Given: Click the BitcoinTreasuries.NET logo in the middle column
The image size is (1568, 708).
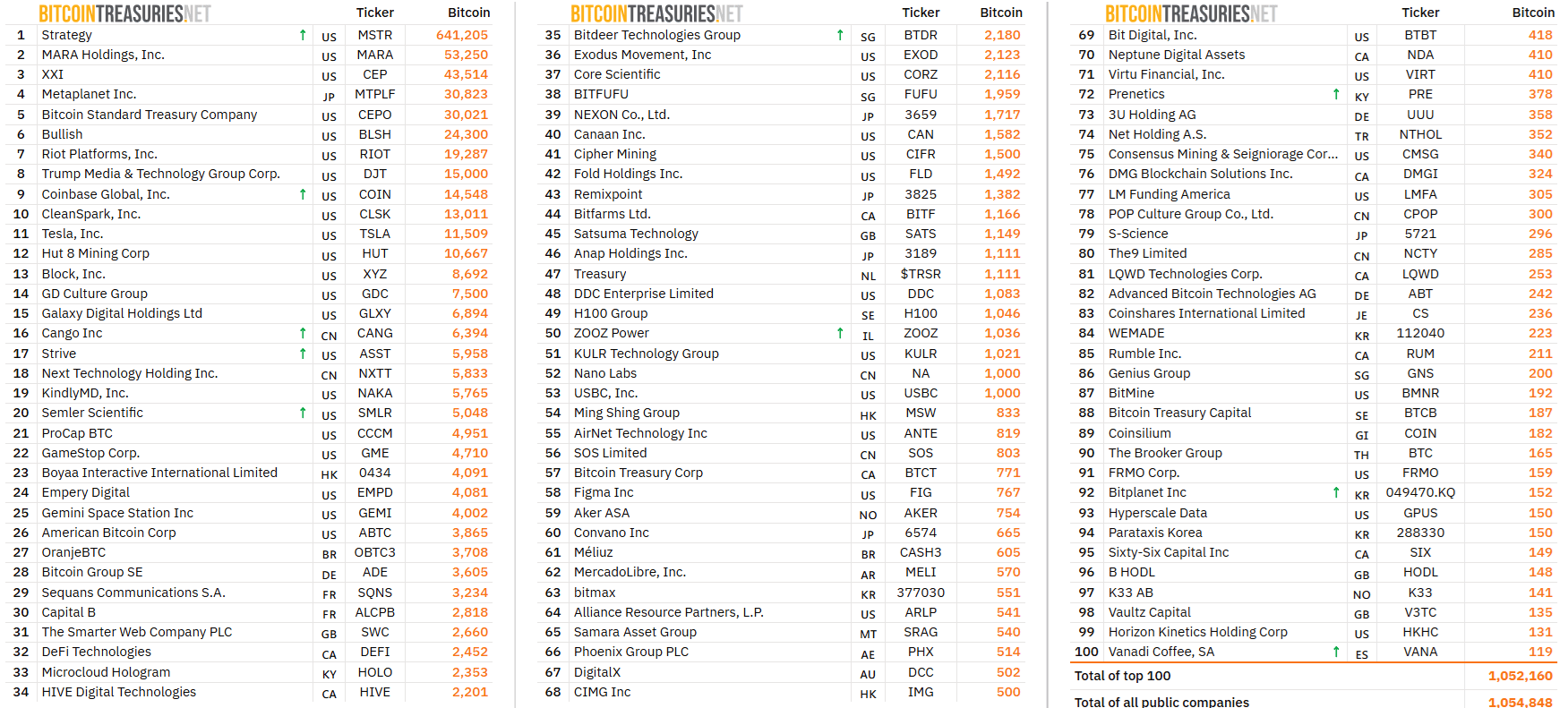Looking at the screenshot, I should pyautogui.click(x=656, y=13).
